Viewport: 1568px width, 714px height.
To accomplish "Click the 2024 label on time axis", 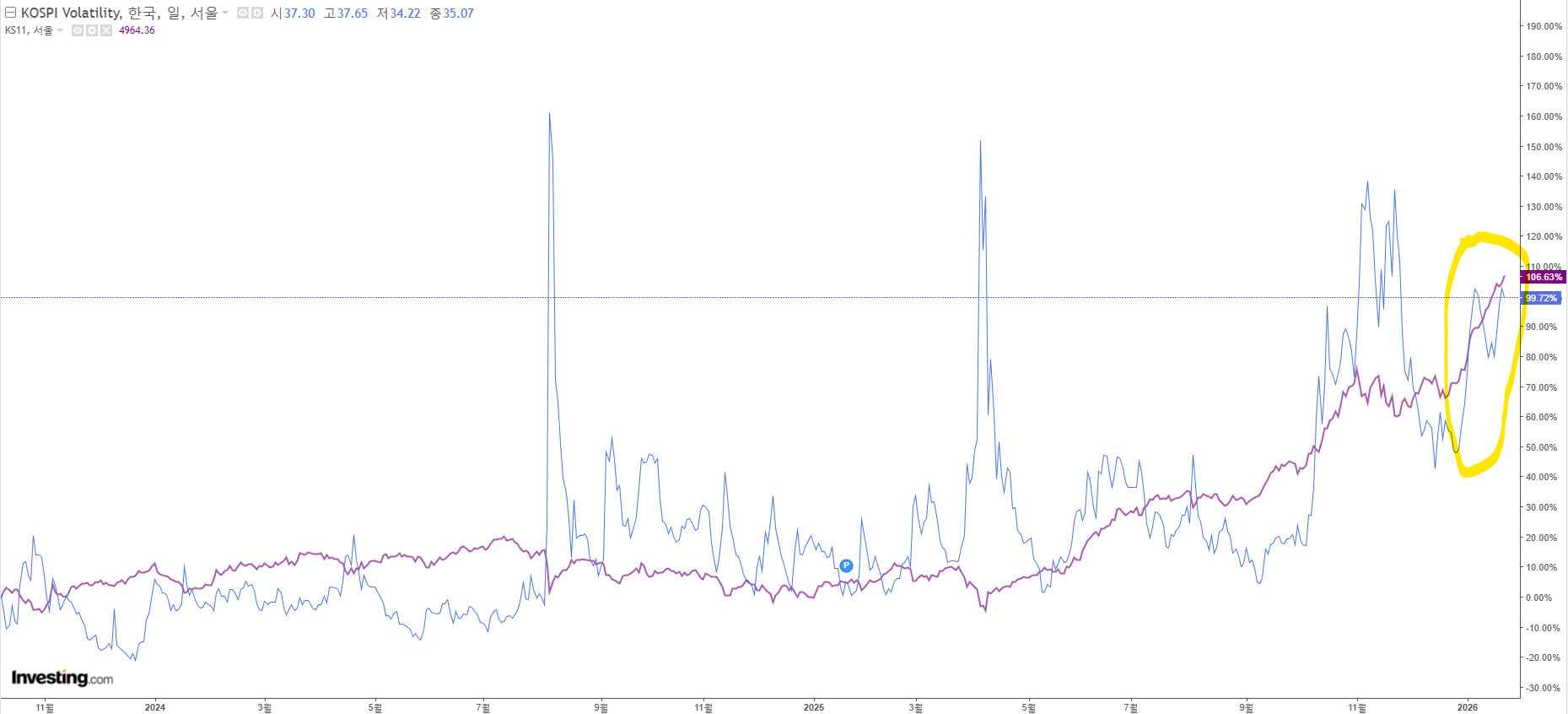I will point(154,707).
